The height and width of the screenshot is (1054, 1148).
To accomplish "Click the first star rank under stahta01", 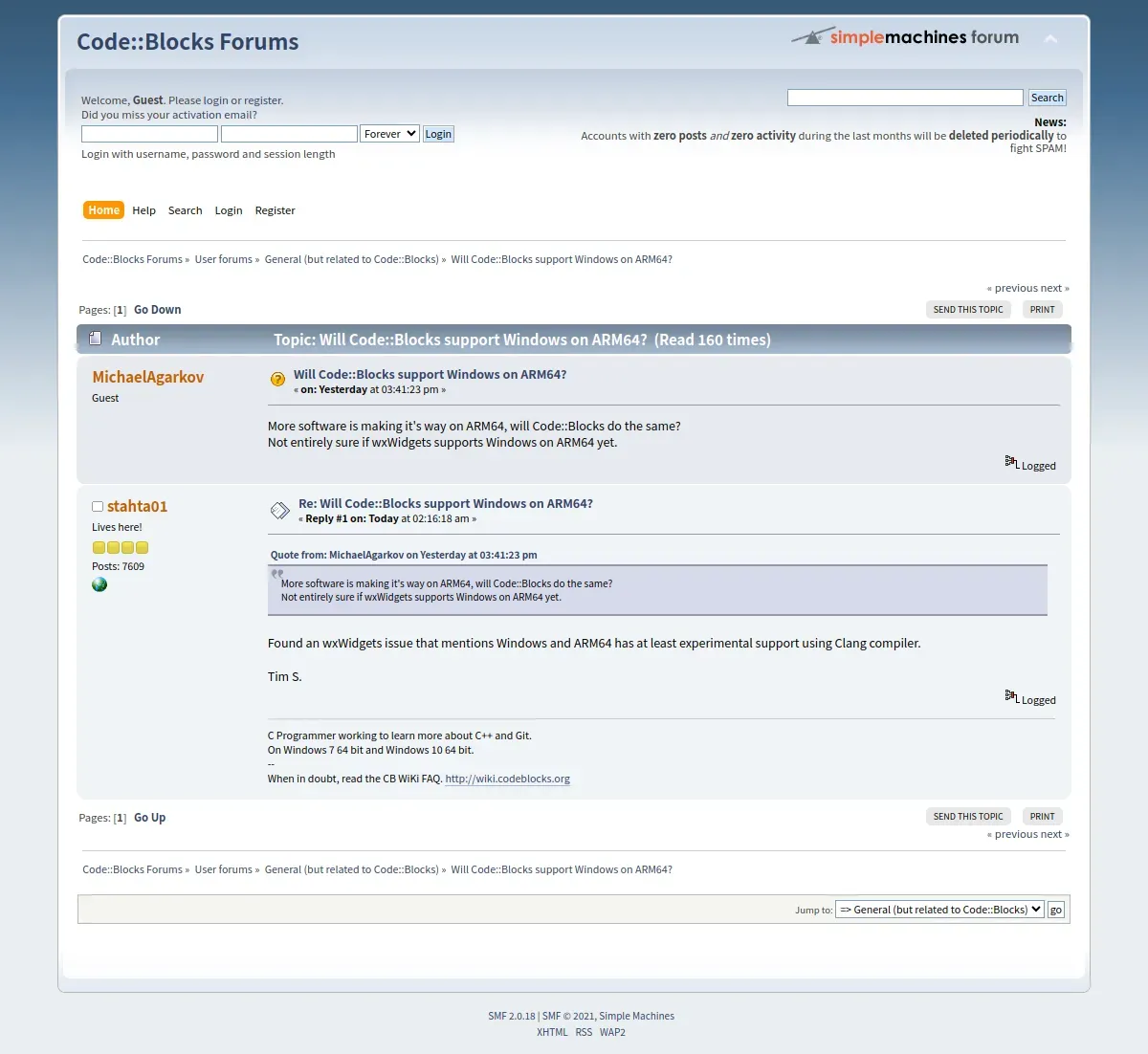I will coord(99,548).
